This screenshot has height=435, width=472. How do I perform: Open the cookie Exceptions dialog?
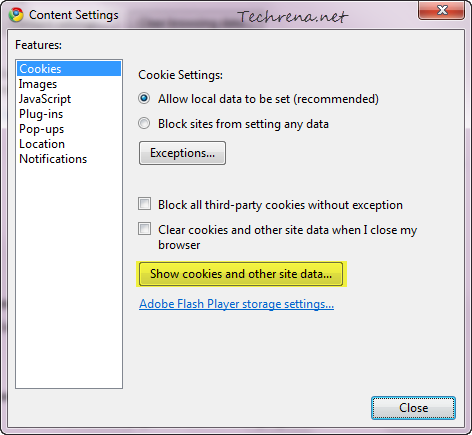[x=182, y=153]
